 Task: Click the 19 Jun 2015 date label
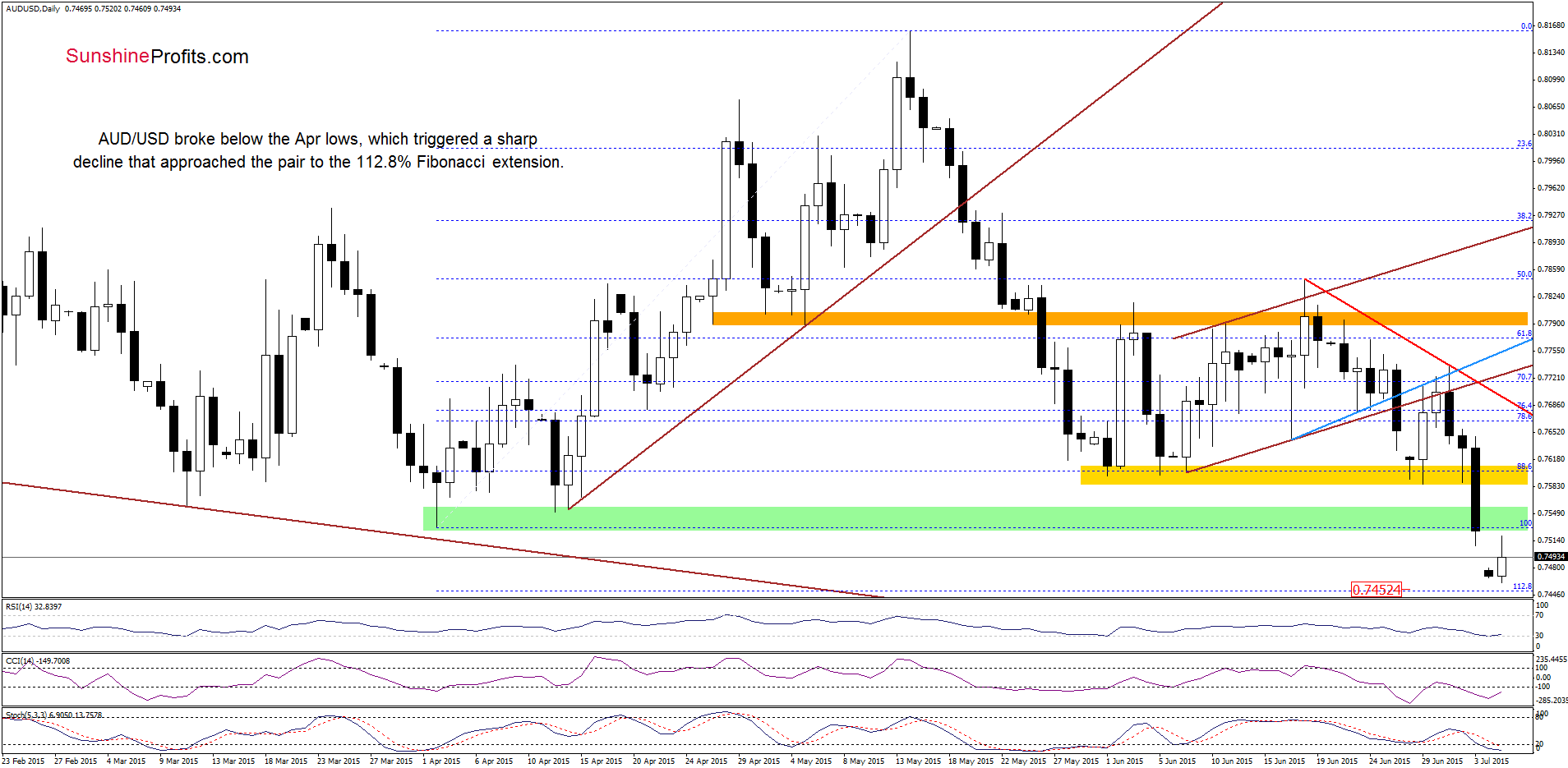[x=1337, y=761]
